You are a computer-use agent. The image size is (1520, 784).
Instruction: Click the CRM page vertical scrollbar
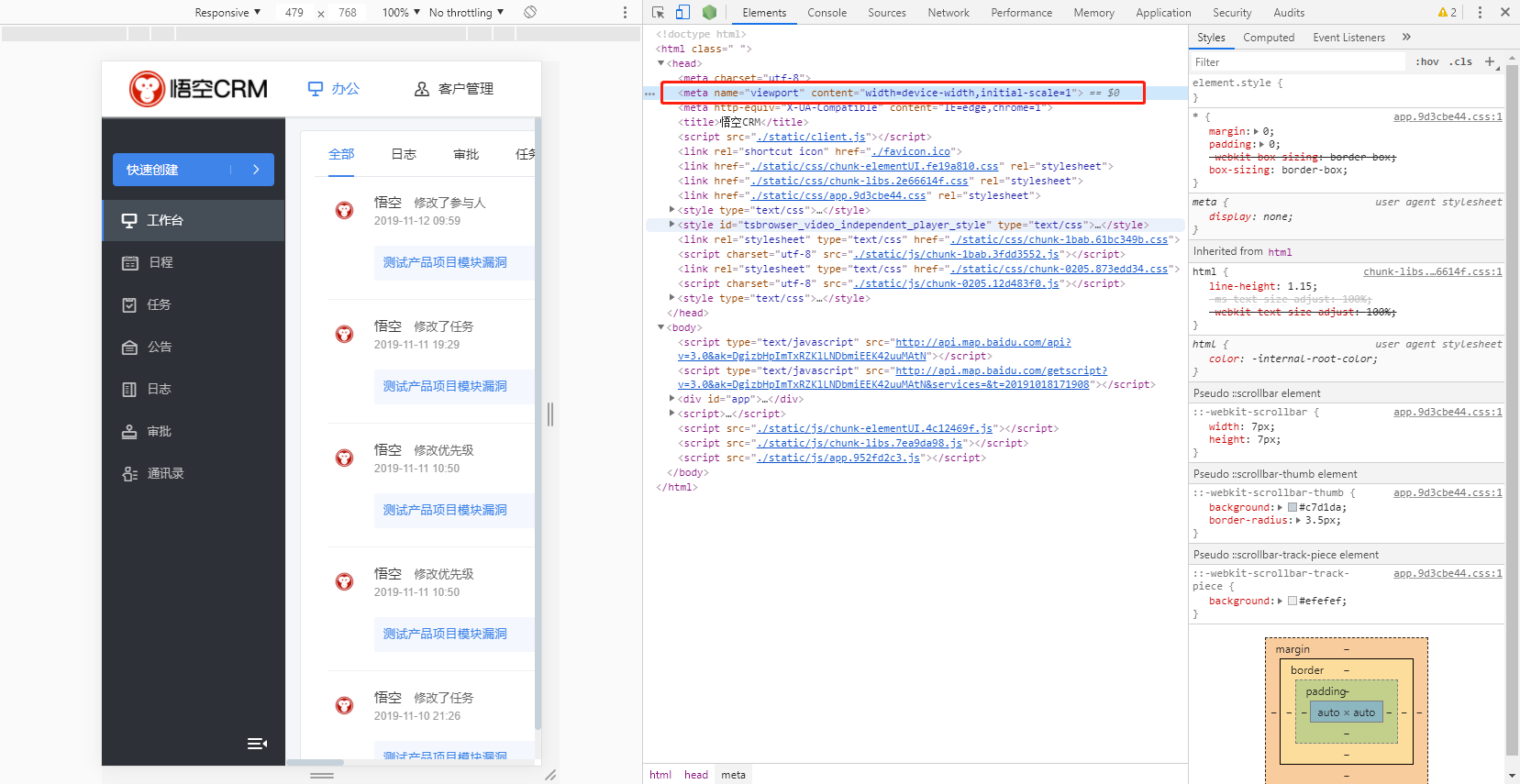pyautogui.click(x=538, y=422)
